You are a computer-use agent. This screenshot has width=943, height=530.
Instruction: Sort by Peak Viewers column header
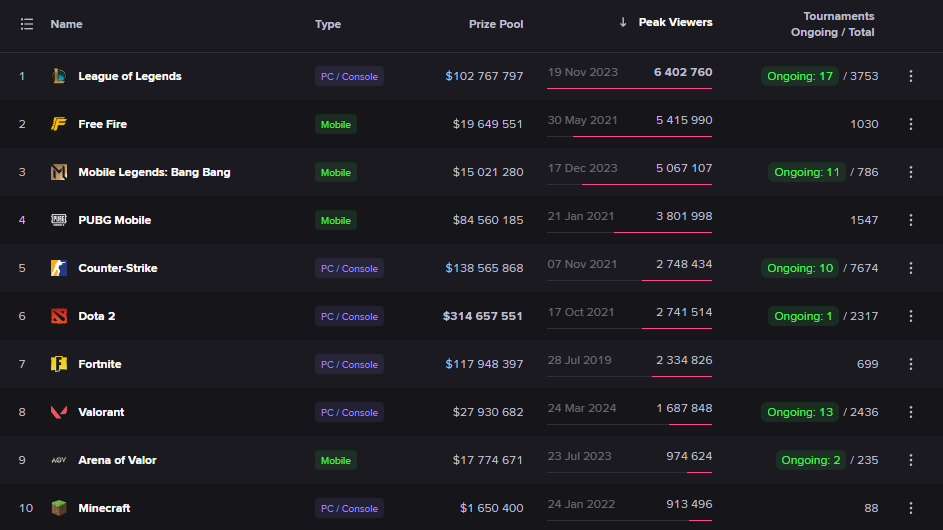[675, 22]
